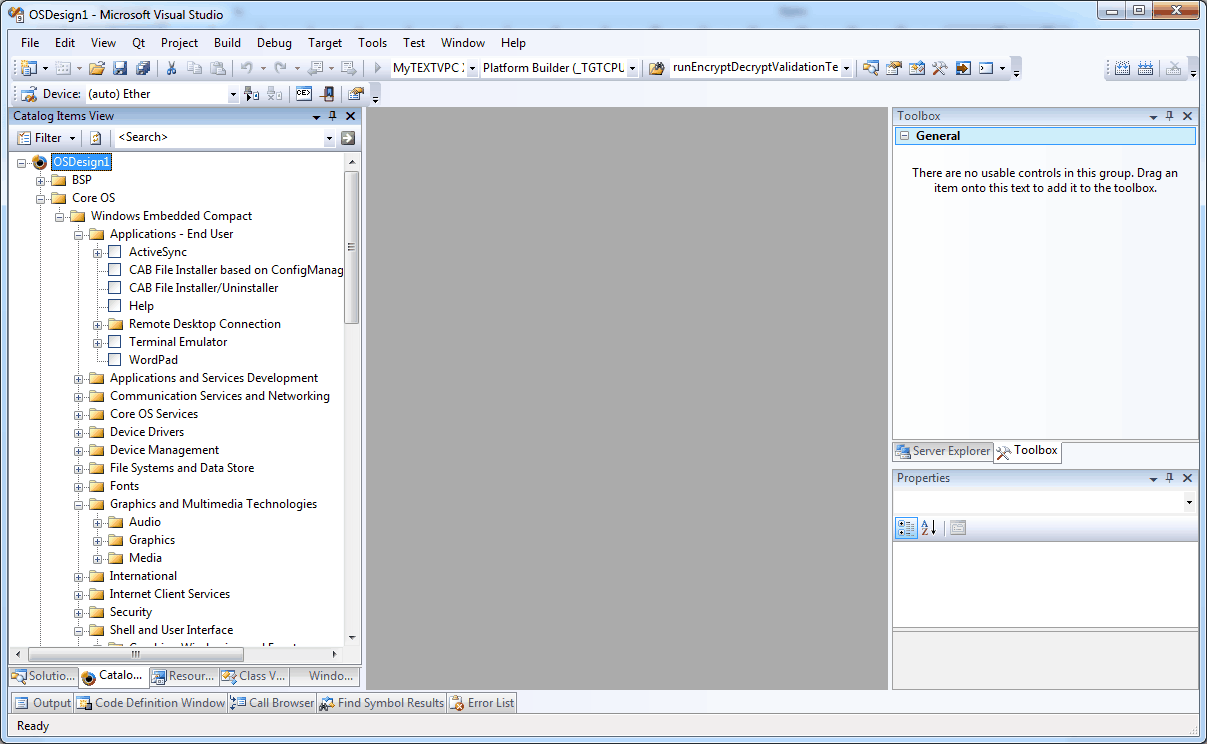
Task: Pin the Toolbox panel auto-hide
Action: click(1169, 116)
